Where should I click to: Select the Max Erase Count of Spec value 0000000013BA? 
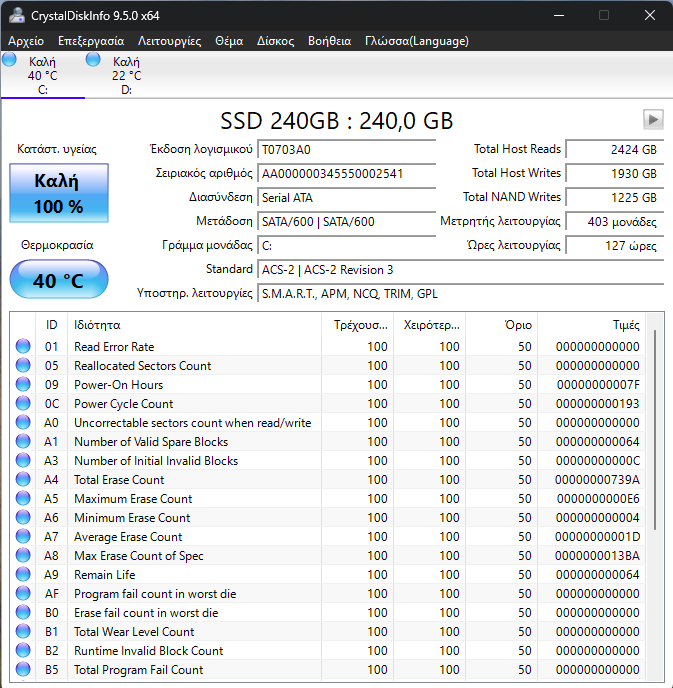pyautogui.click(x=597, y=556)
